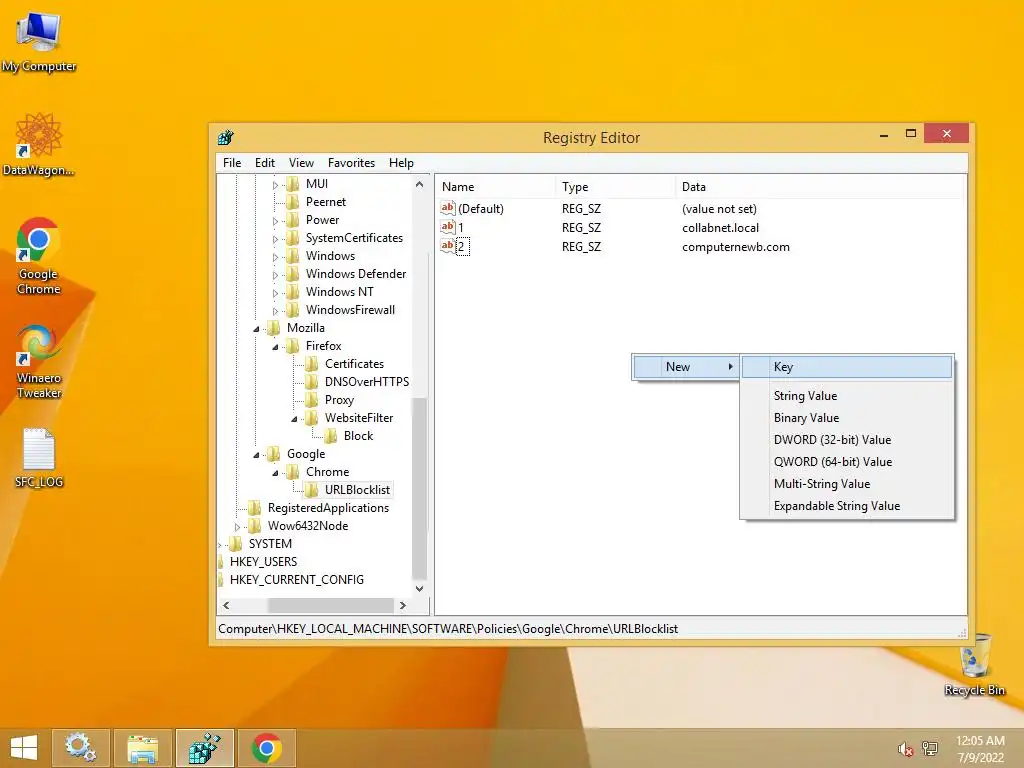The width and height of the screenshot is (1024, 768).
Task: Open File Explorer from the taskbar
Action: click(142, 748)
